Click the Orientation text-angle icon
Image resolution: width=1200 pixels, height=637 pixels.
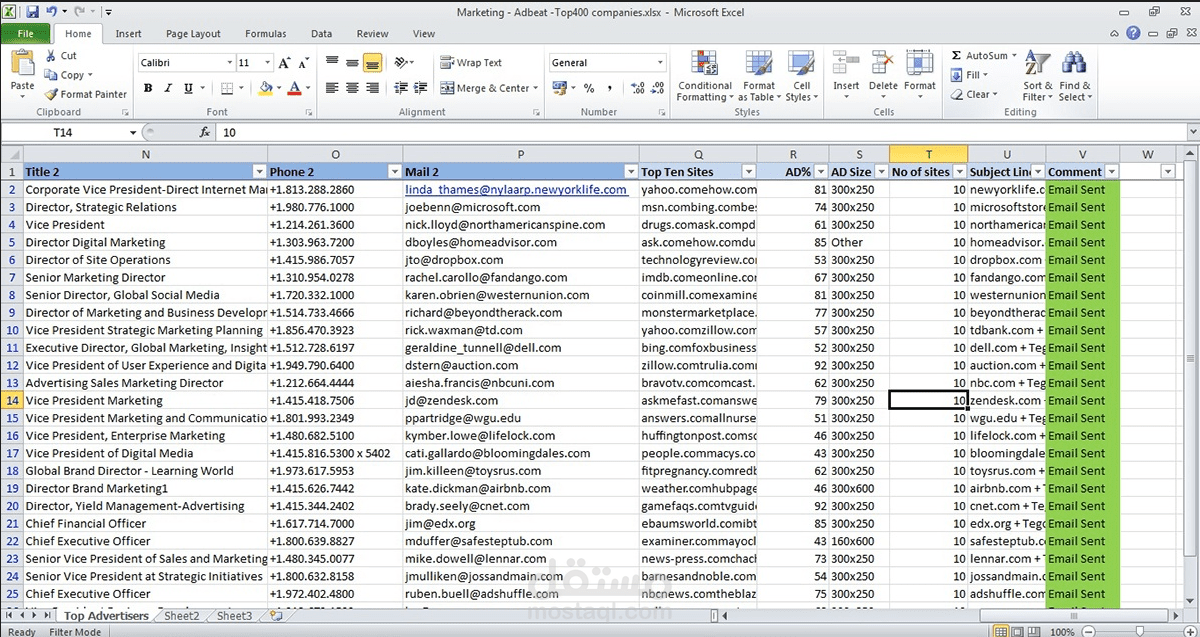pos(401,63)
